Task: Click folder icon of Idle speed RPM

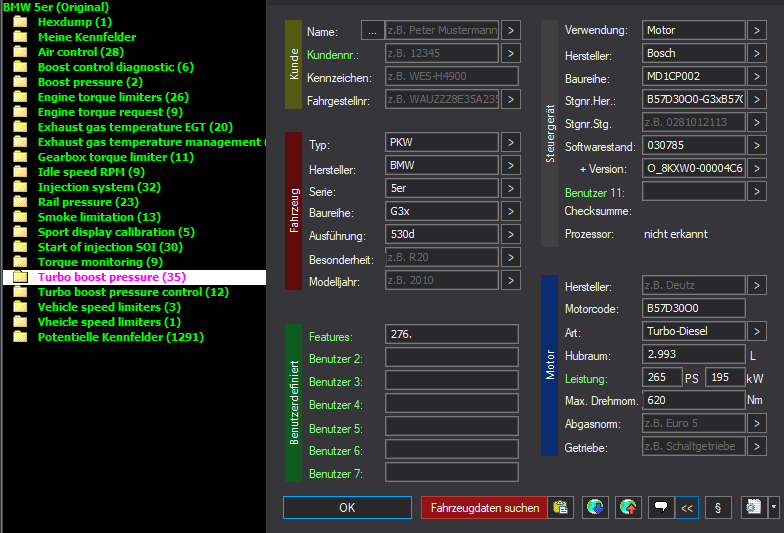Action: (20, 172)
